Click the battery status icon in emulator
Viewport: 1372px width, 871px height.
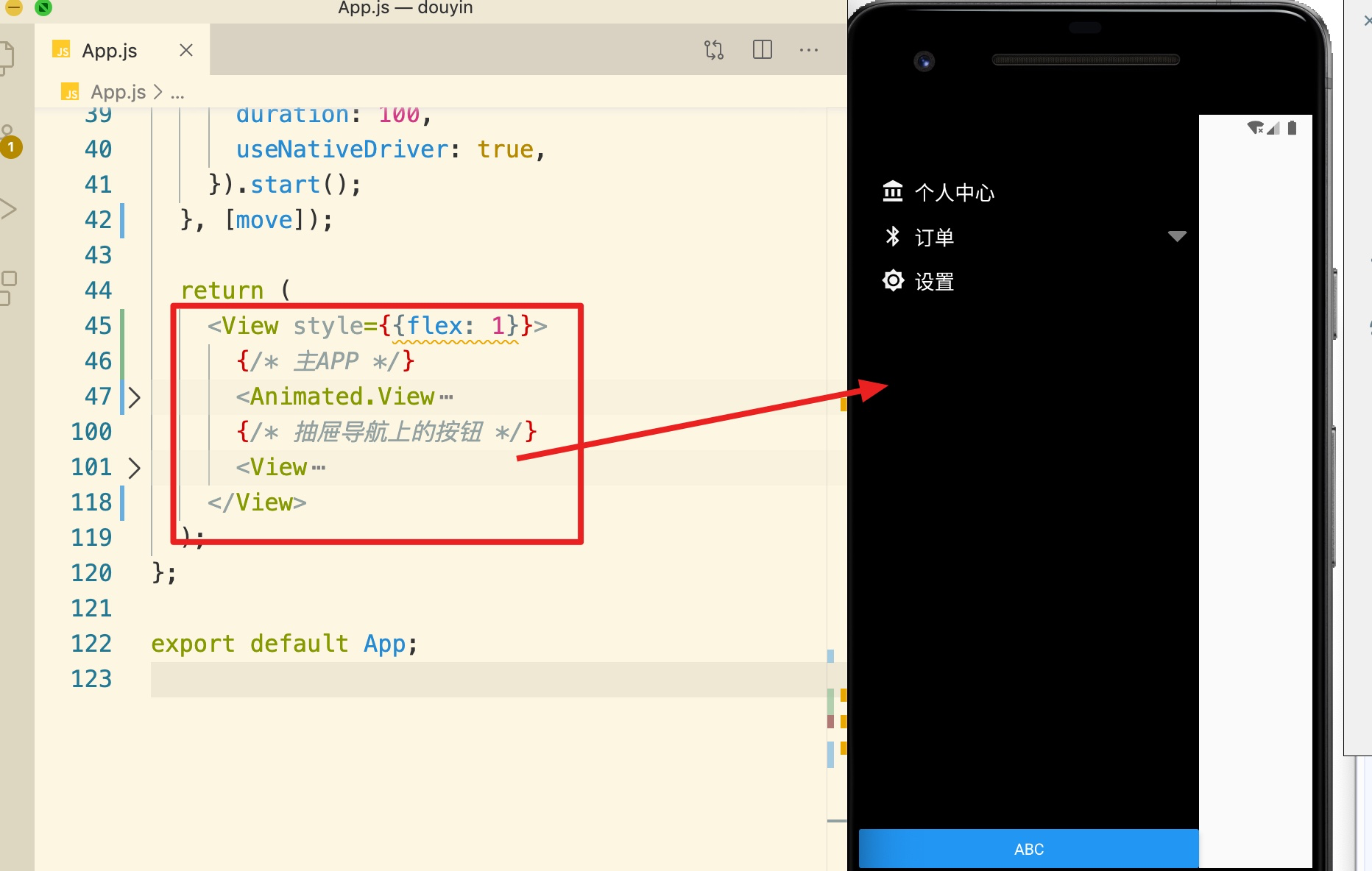tap(1292, 128)
